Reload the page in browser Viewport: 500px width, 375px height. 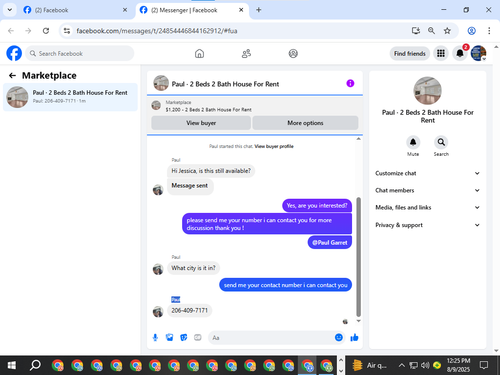(46, 31)
